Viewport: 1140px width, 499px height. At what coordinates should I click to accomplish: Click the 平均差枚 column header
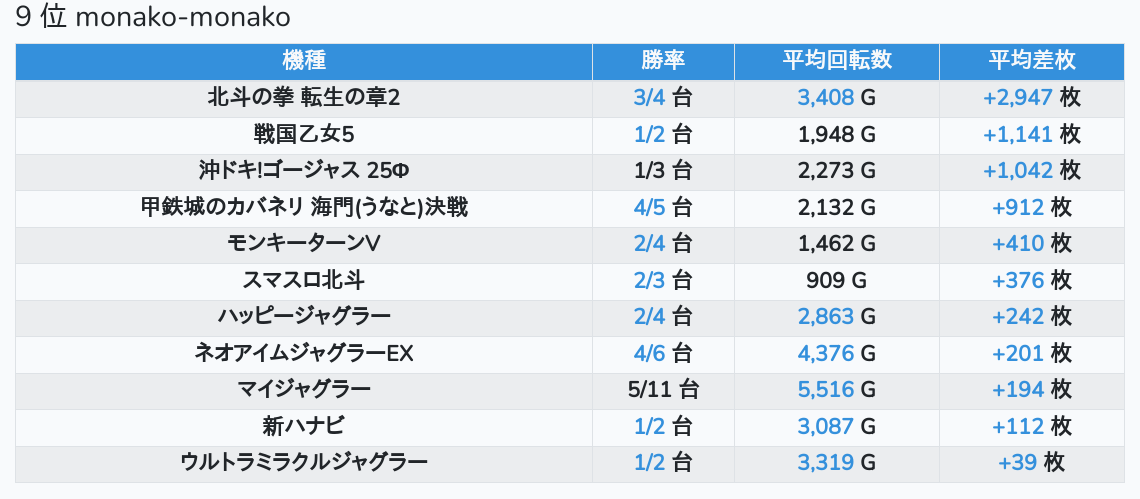coord(1032,61)
